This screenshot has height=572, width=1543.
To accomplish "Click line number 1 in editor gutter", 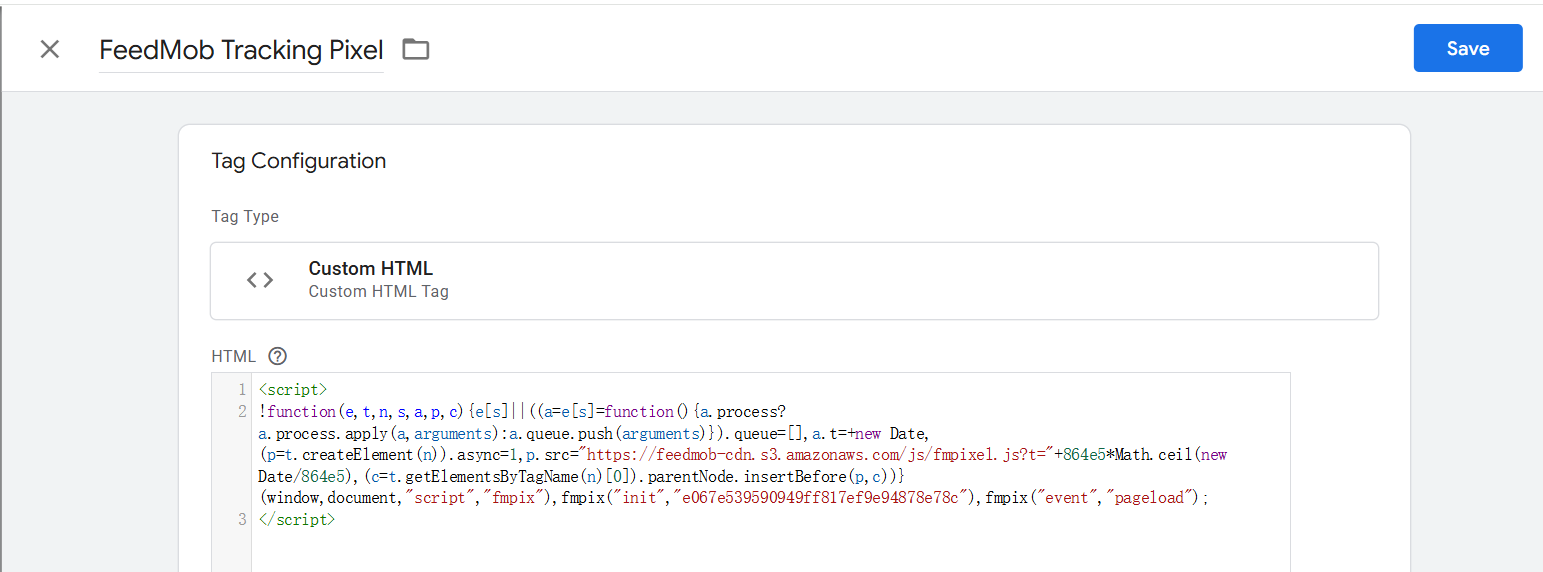I will click(242, 389).
